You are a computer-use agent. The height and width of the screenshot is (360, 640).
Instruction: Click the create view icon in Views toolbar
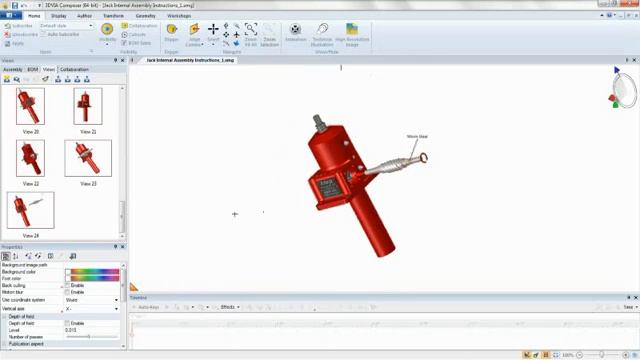7,79
